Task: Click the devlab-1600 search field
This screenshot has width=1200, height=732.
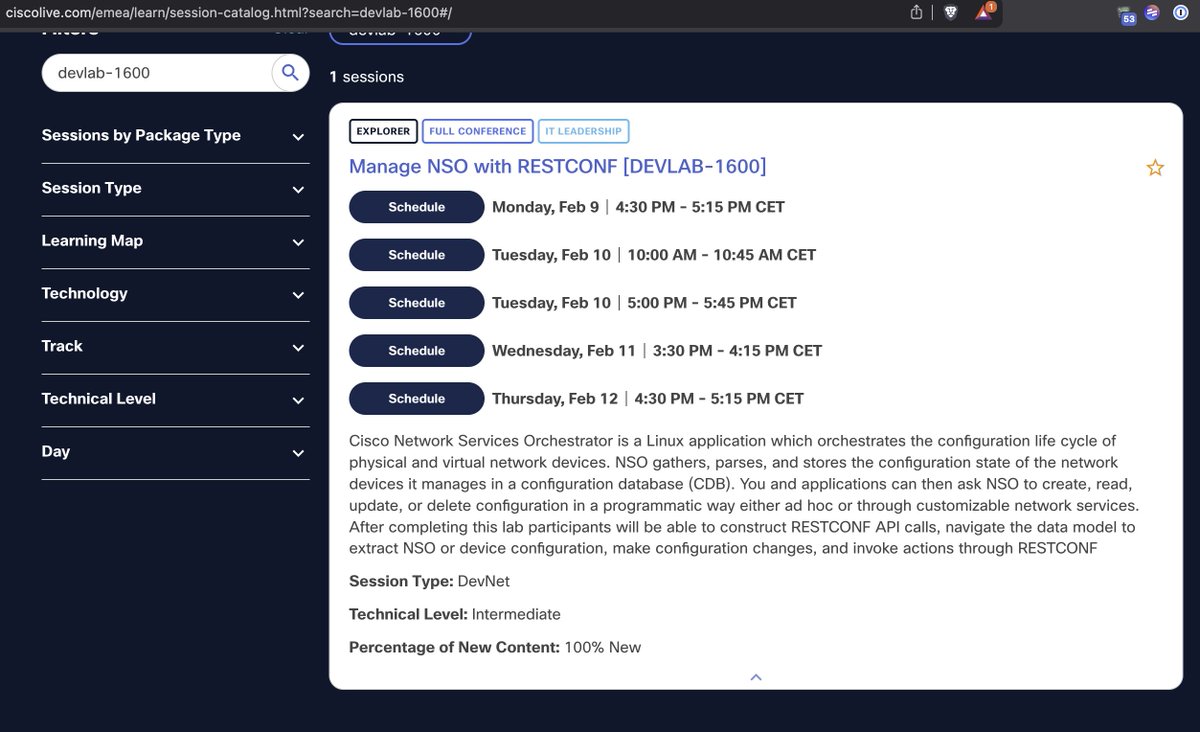Action: click(x=157, y=73)
